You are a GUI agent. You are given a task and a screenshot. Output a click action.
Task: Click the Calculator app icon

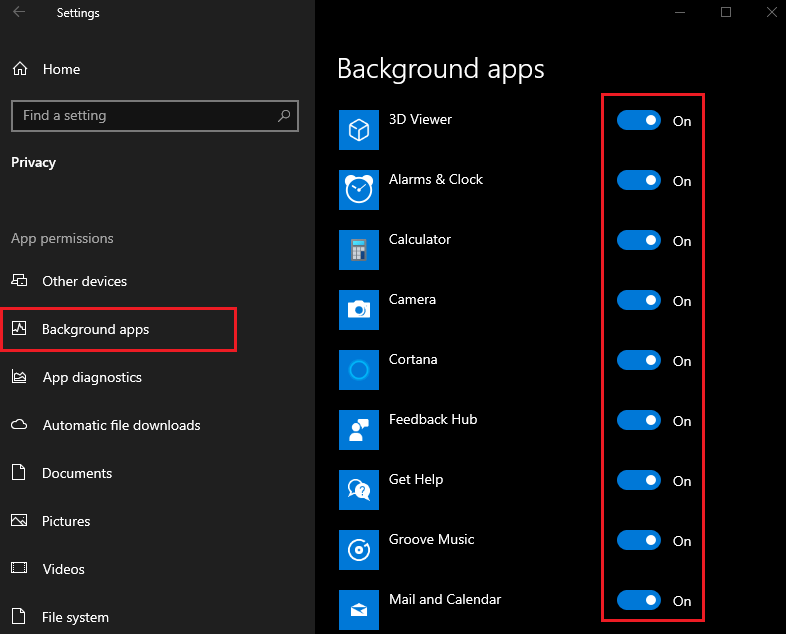359,250
